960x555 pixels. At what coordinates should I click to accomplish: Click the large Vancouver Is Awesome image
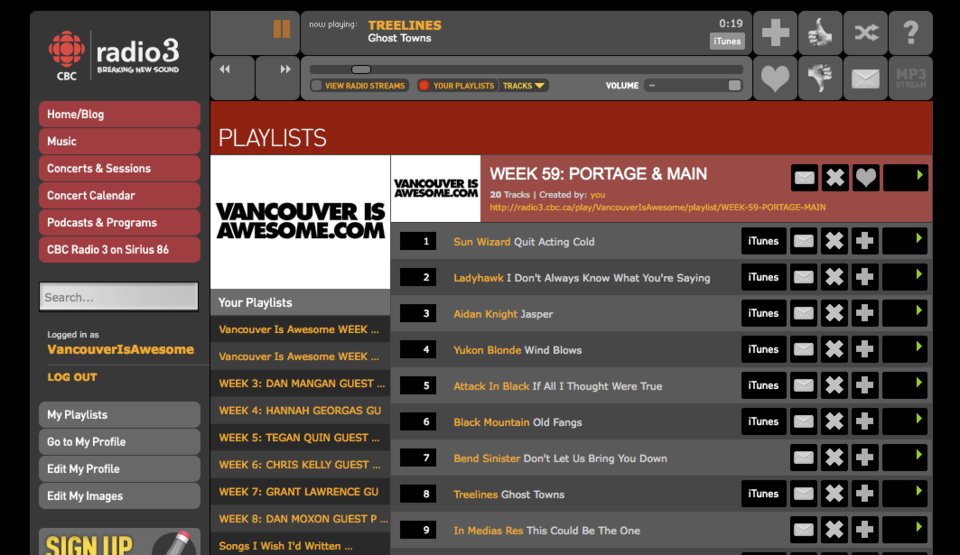[x=301, y=222]
